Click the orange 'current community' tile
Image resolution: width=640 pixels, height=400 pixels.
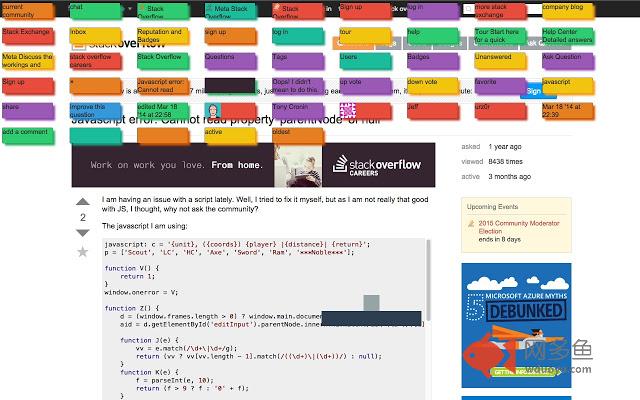point(28,11)
